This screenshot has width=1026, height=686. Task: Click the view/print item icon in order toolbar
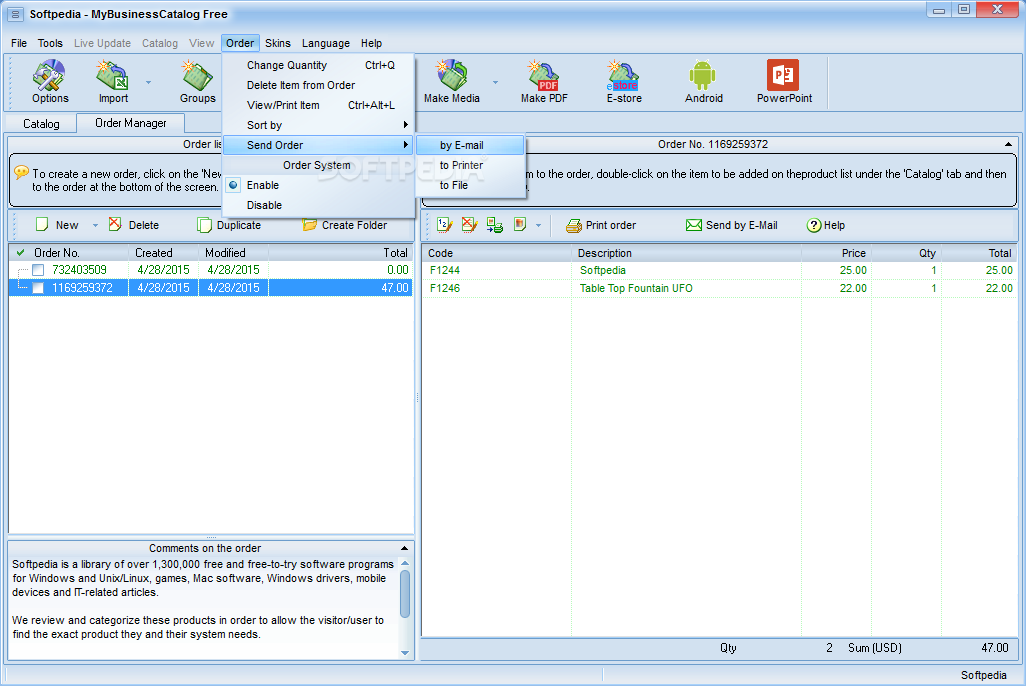495,225
